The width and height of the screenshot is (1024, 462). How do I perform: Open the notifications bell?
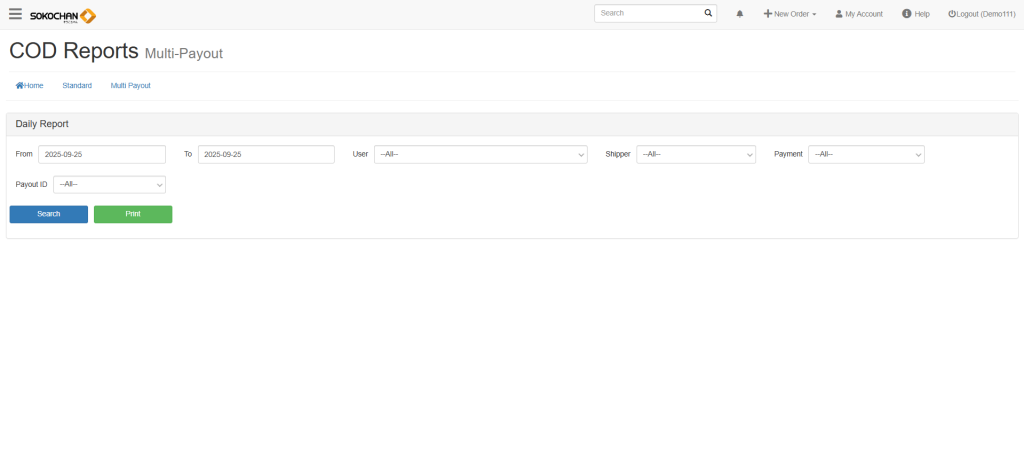point(740,14)
